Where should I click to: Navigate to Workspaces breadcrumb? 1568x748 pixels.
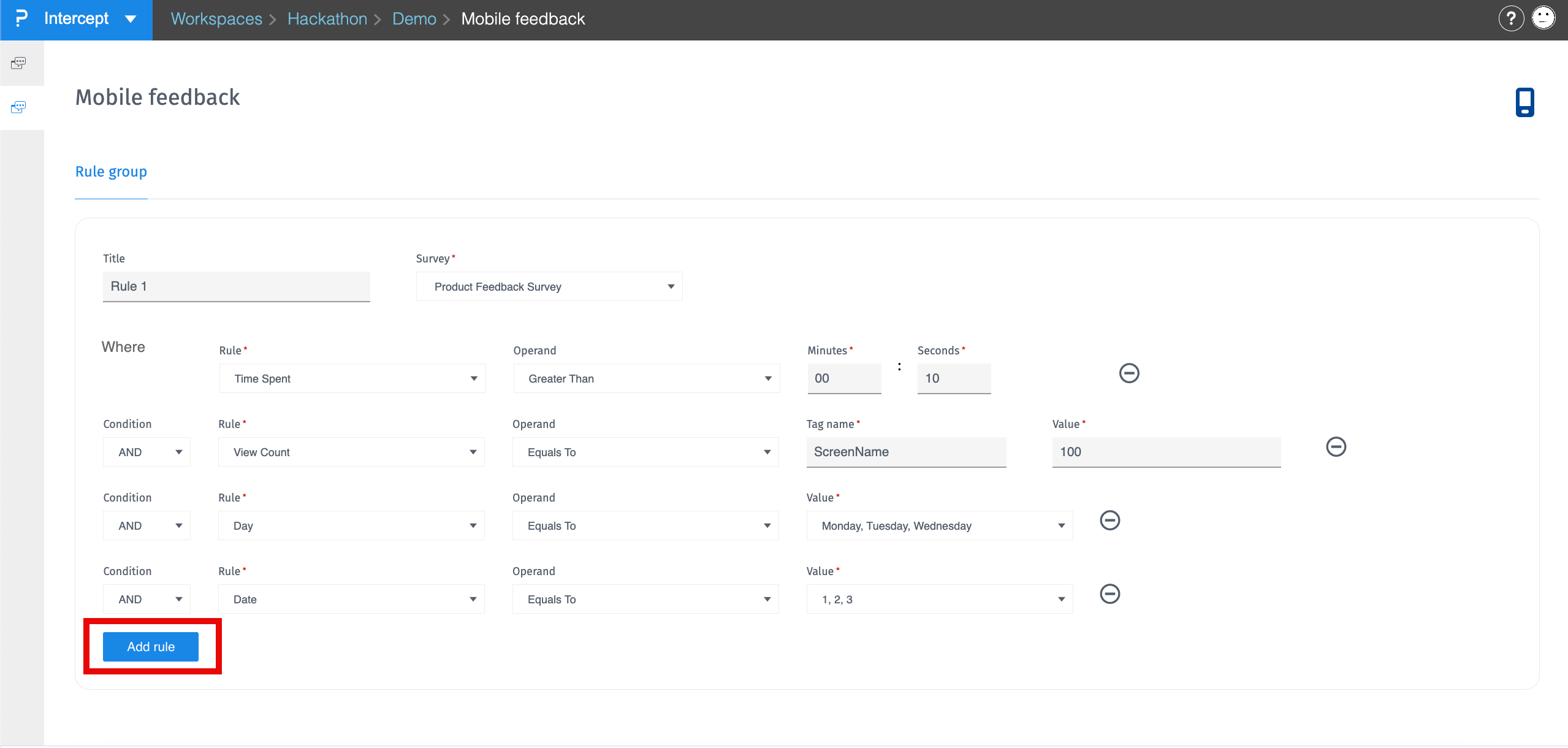click(x=216, y=19)
